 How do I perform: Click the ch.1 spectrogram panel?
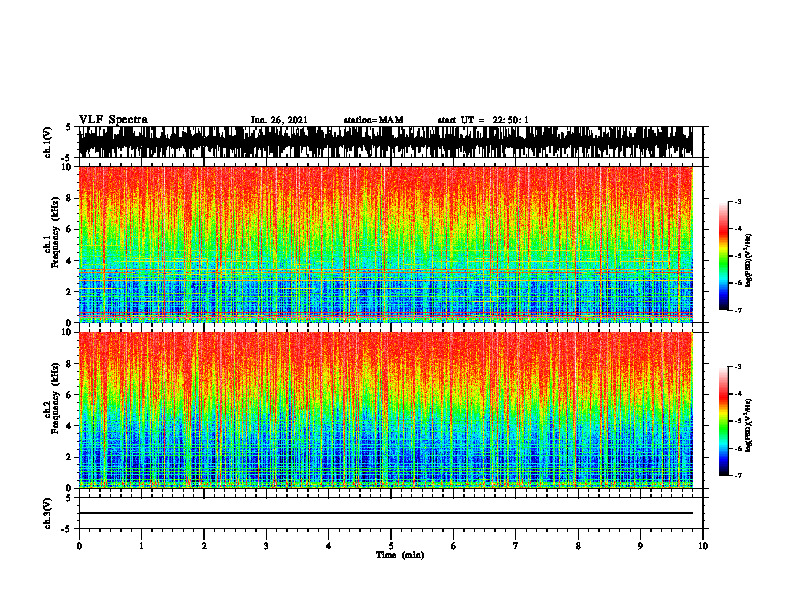click(386, 244)
